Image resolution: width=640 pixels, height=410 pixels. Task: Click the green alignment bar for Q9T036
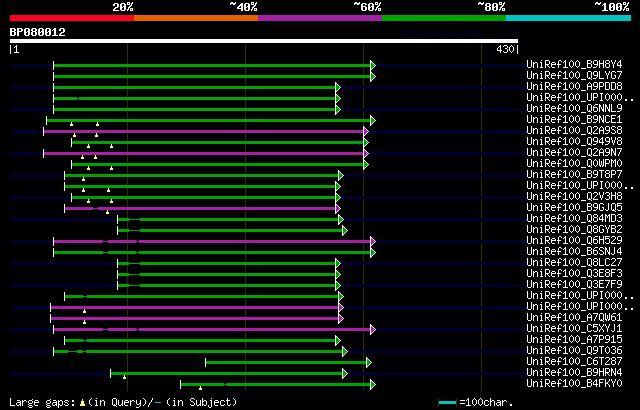click(x=198, y=352)
